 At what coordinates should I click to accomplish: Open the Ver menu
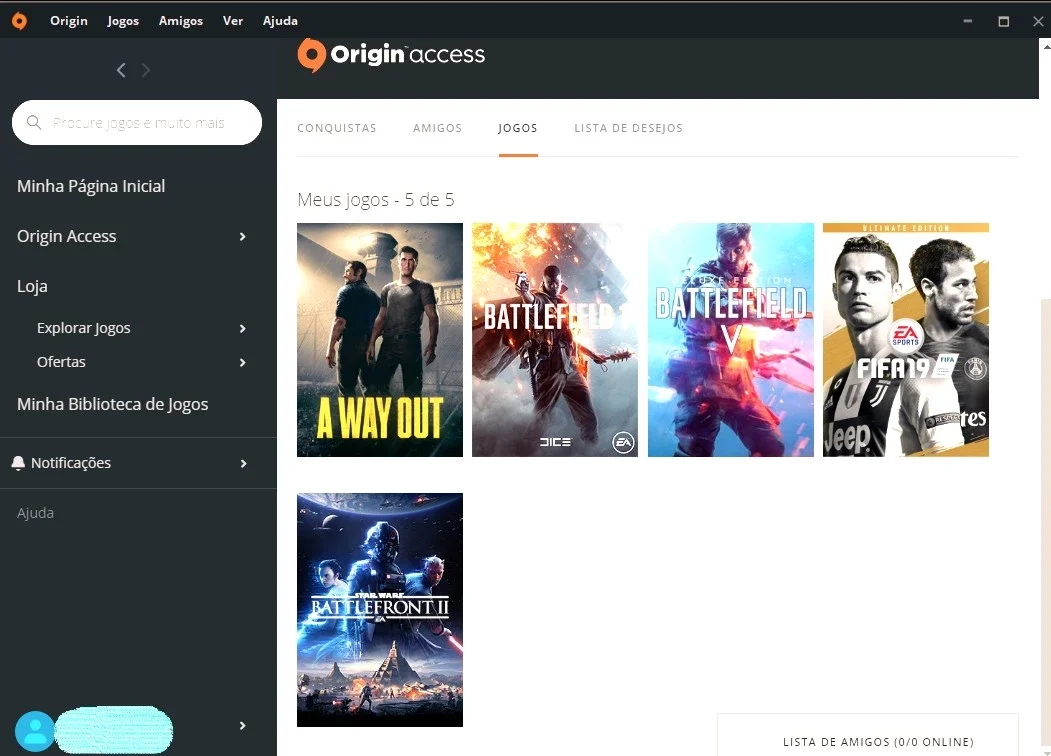(x=233, y=21)
